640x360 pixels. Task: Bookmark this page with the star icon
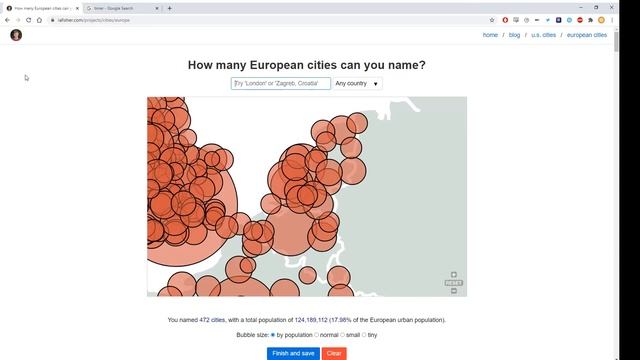tap(492, 20)
